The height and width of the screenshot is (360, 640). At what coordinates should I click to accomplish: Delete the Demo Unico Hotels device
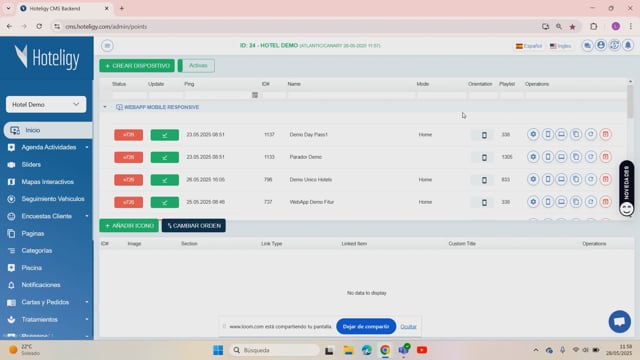coord(605,179)
